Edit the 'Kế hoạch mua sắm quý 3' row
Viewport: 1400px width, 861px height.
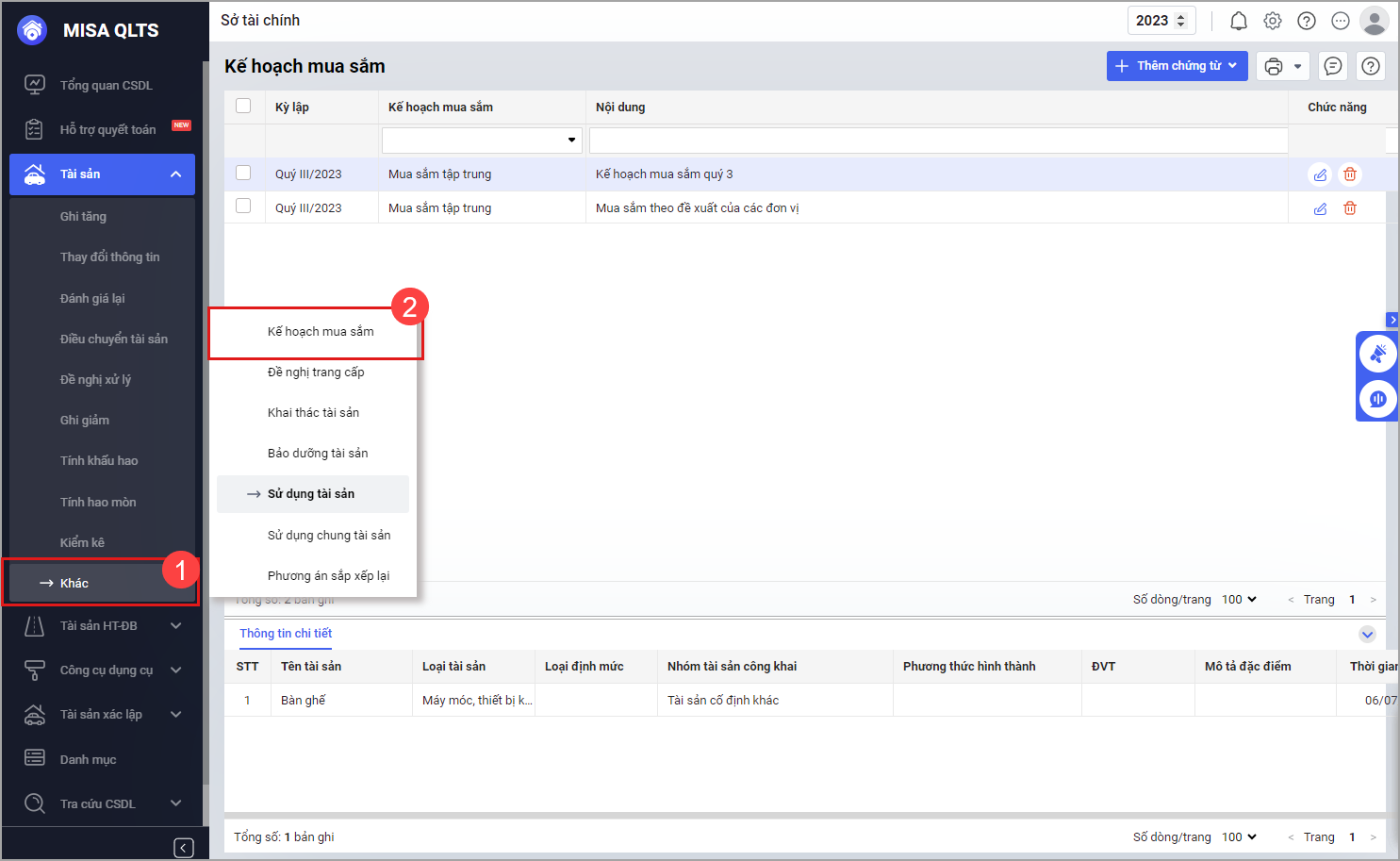[x=1320, y=174]
